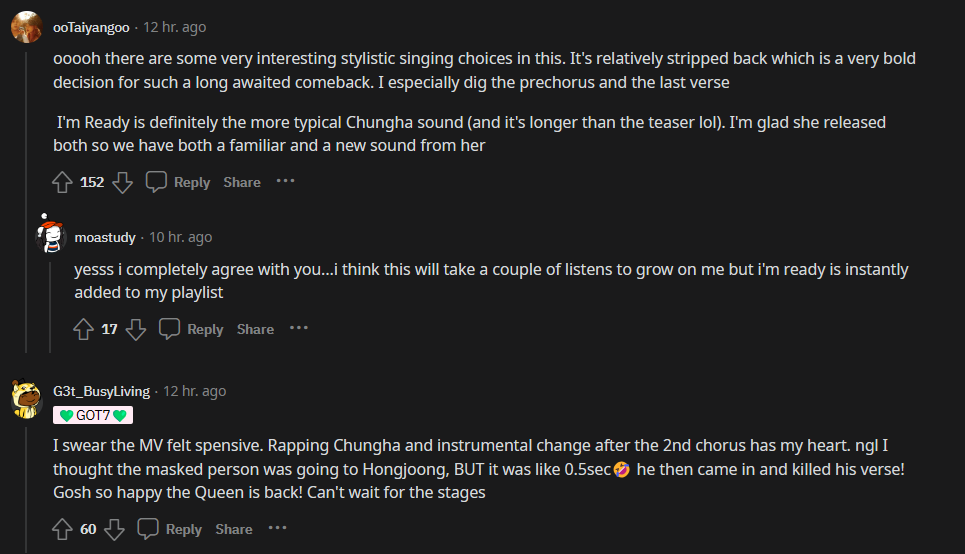The height and width of the screenshot is (554, 965).
Task: Downvote ooTaiyangoo's comment
Action: (x=122, y=182)
